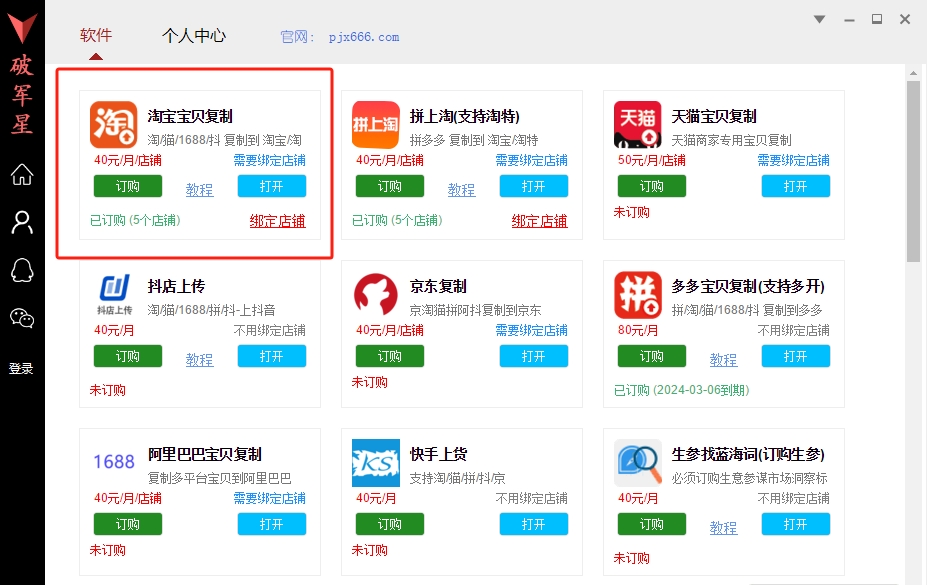
Task: Click 订购 button for 天猫宝贝复制
Action: click(651, 186)
